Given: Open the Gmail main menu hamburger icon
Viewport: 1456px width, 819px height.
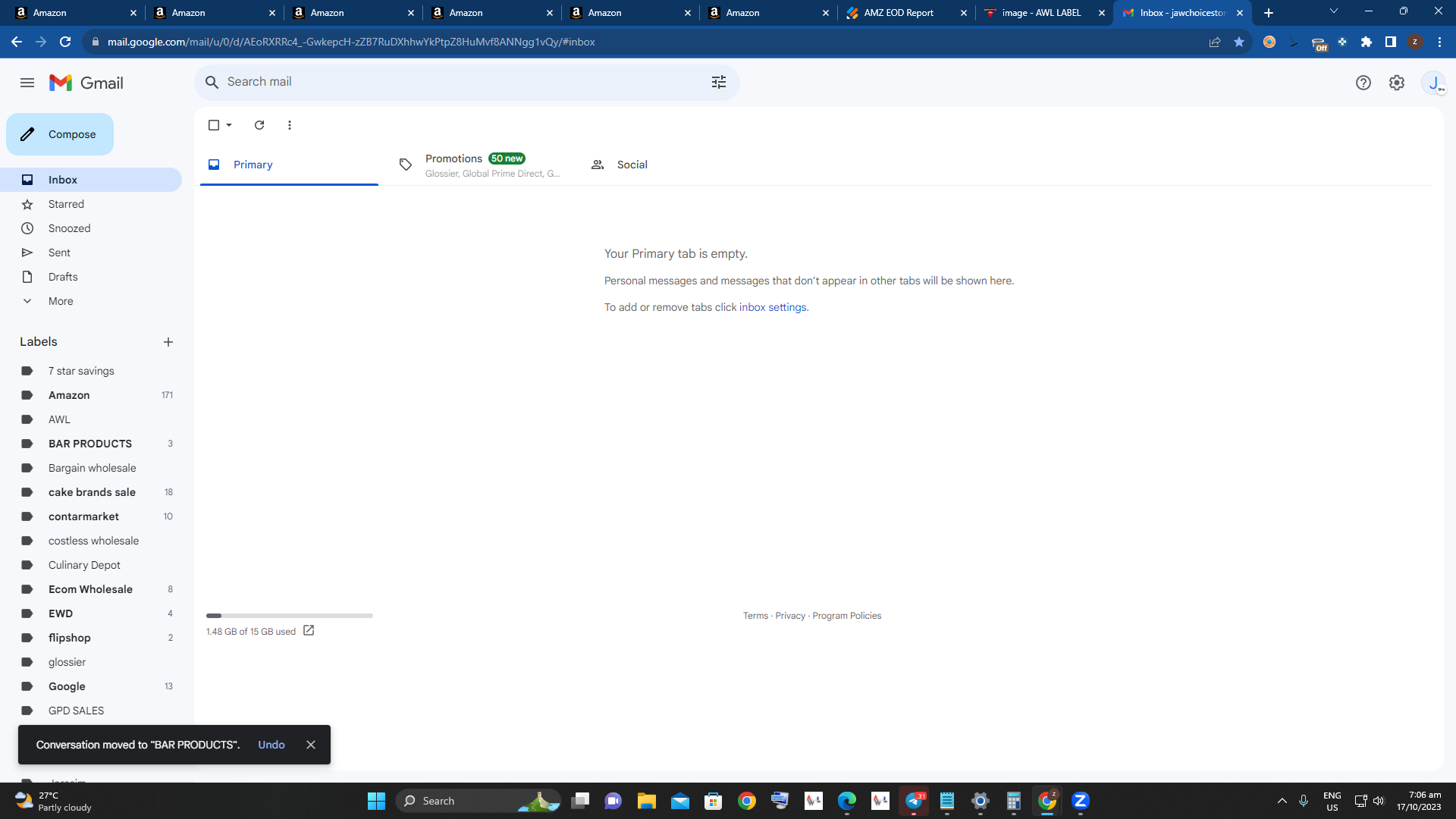Looking at the screenshot, I should point(27,83).
